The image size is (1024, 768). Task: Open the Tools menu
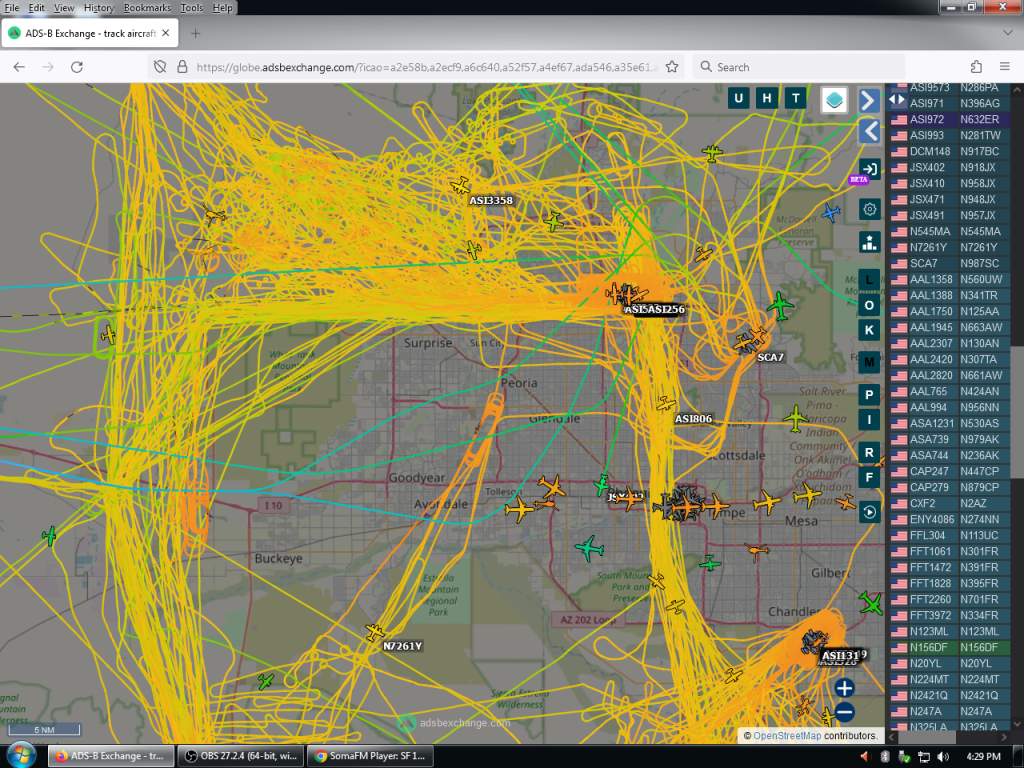click(191, 8)
